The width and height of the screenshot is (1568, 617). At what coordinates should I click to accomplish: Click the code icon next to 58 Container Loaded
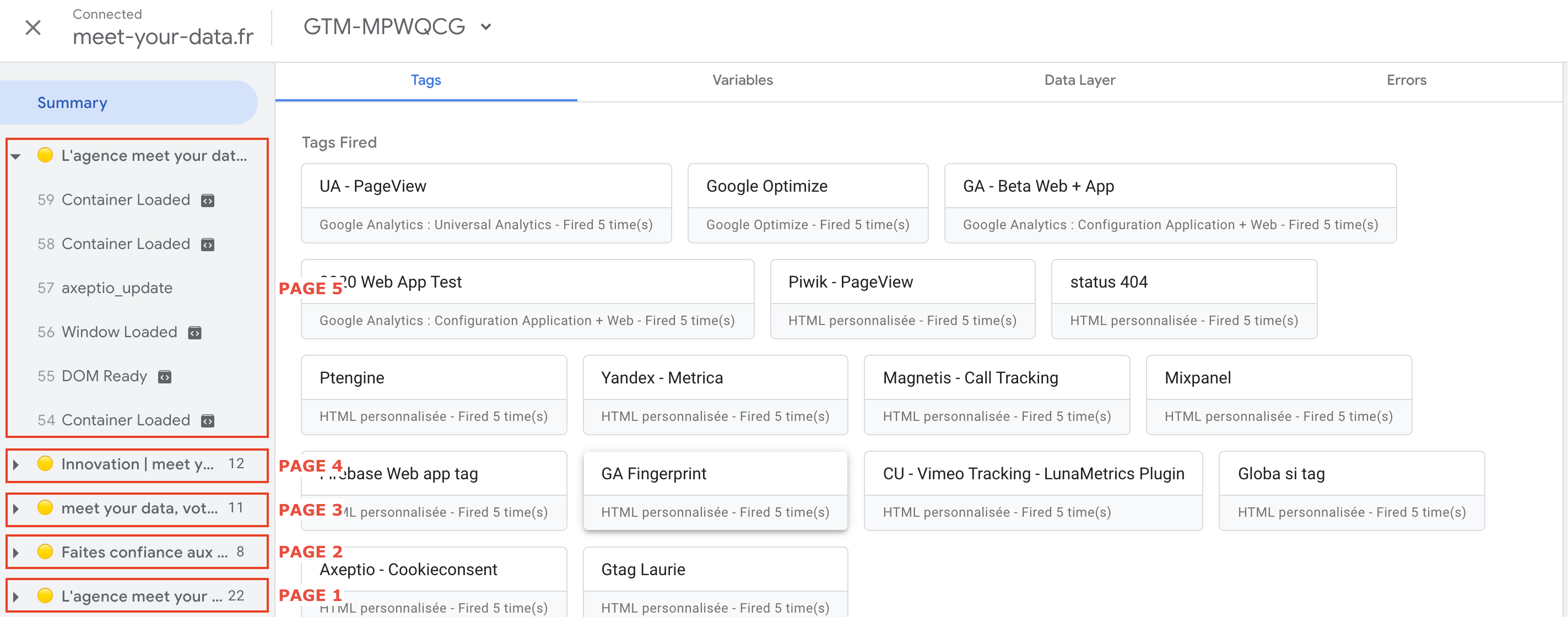coord(208,245)
